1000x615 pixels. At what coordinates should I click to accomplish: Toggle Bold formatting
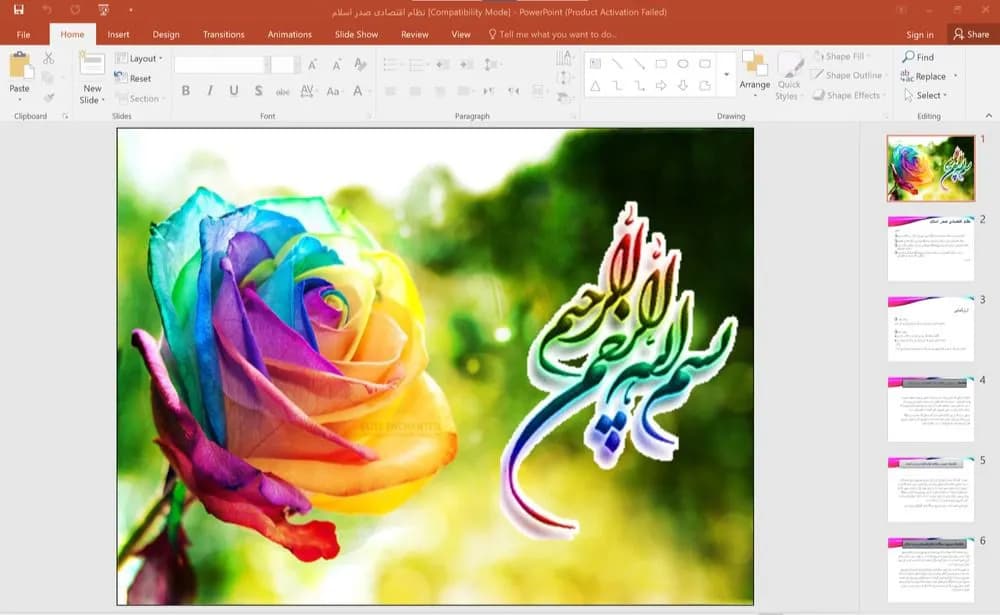tap(186, 91)
